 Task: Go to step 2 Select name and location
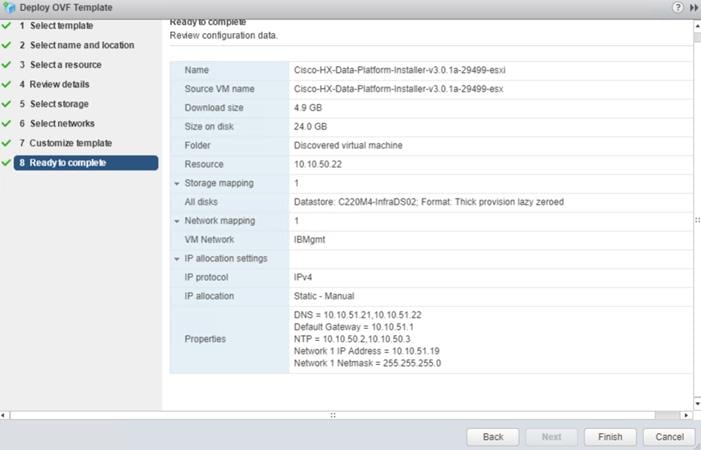(x=76, y=45)
